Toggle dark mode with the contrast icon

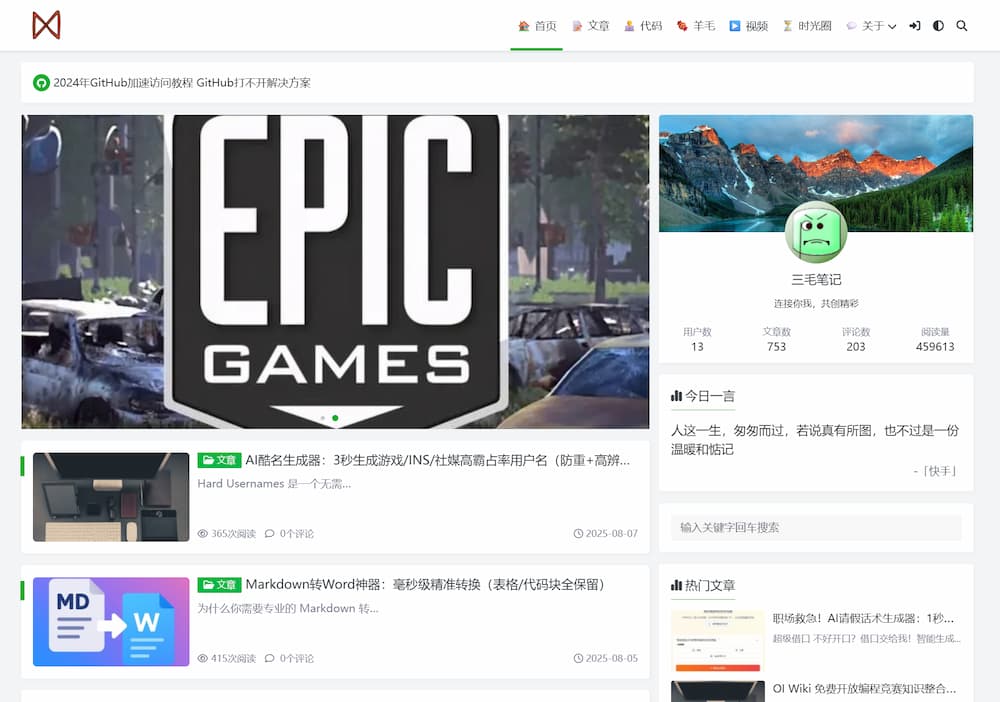(x=937, y=26)
